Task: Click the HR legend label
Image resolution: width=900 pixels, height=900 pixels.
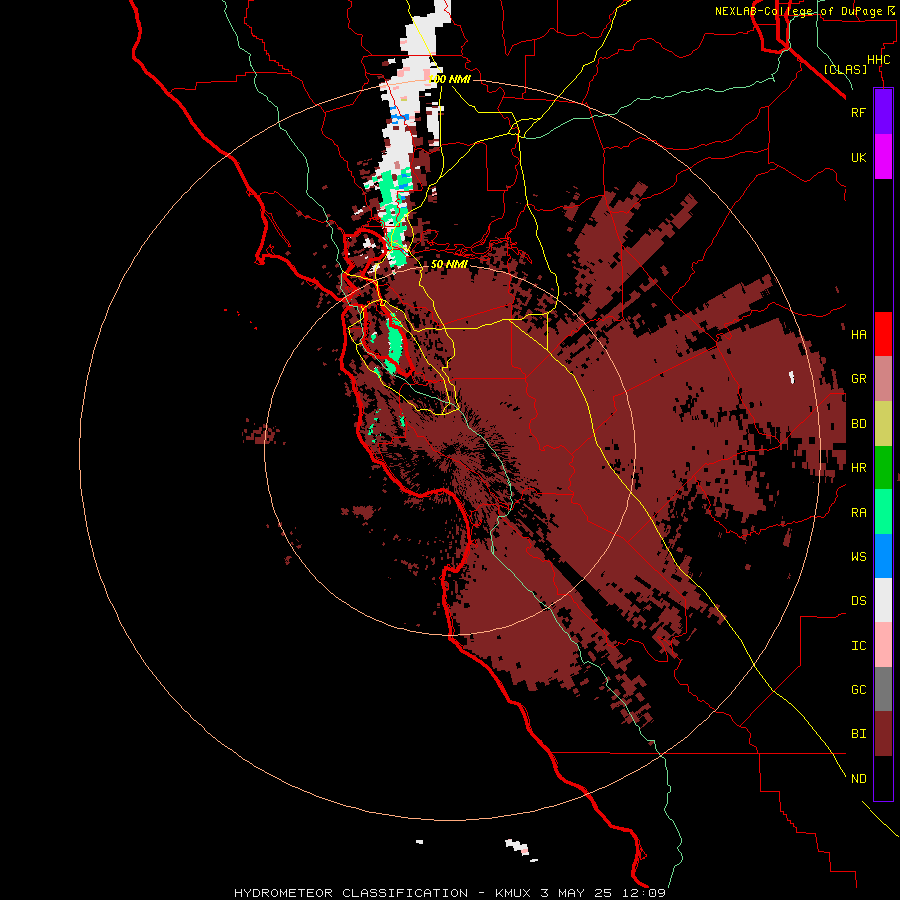Action: tap(858, 468)
